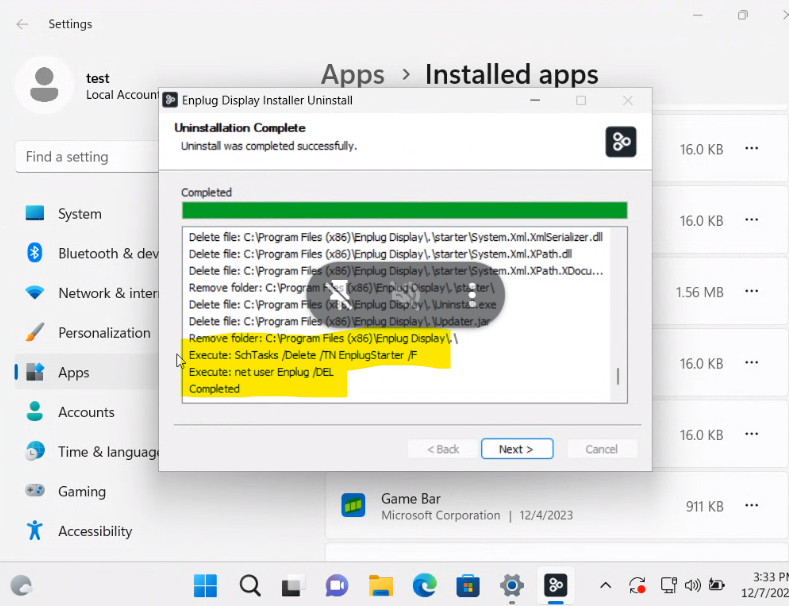The width and height of the screenshot is (789, 606).
Task: Click the 'test' account name
Action: click(x=98, y=79)
